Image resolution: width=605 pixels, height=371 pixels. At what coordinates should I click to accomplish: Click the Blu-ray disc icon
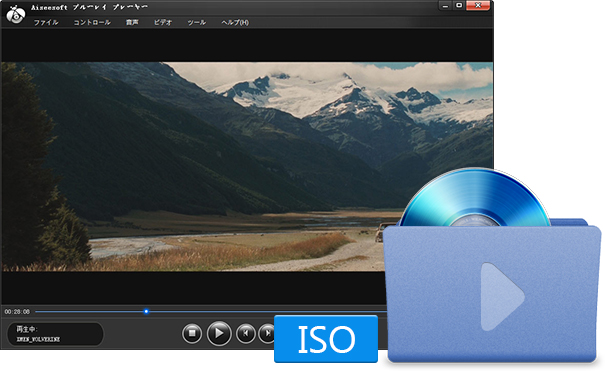coord(475,197)
